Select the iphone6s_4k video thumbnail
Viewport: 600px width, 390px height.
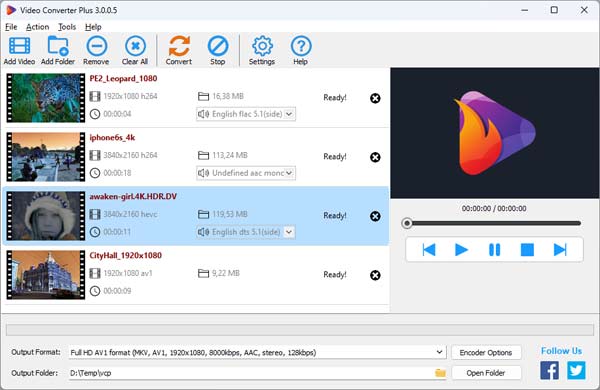pos(46,157)
